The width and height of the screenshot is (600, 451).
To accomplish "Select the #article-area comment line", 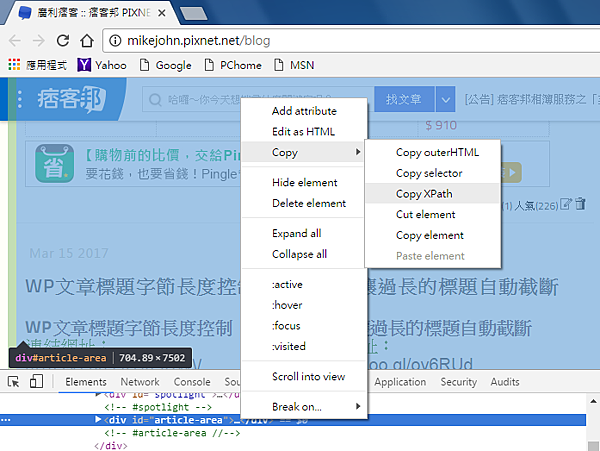I will coord(172,433).
